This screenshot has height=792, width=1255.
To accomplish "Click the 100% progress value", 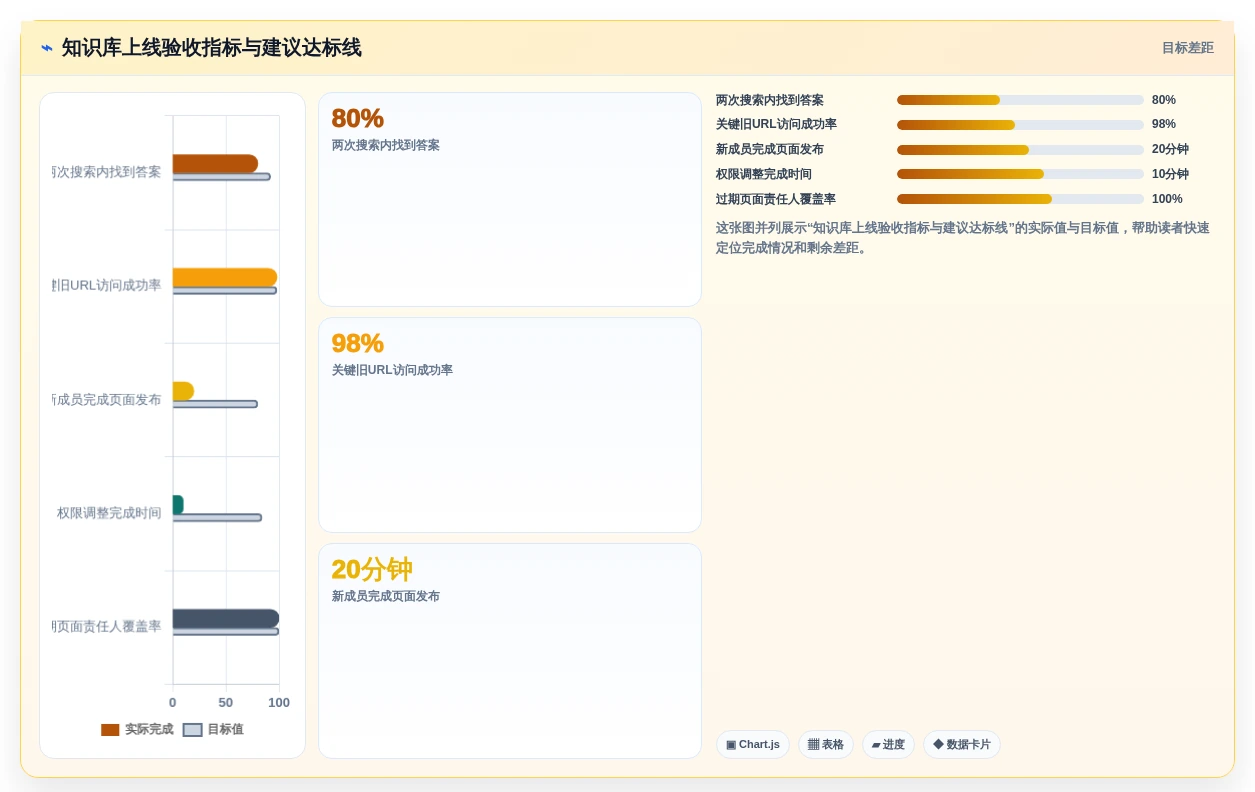I will (x=1167, y=199).
